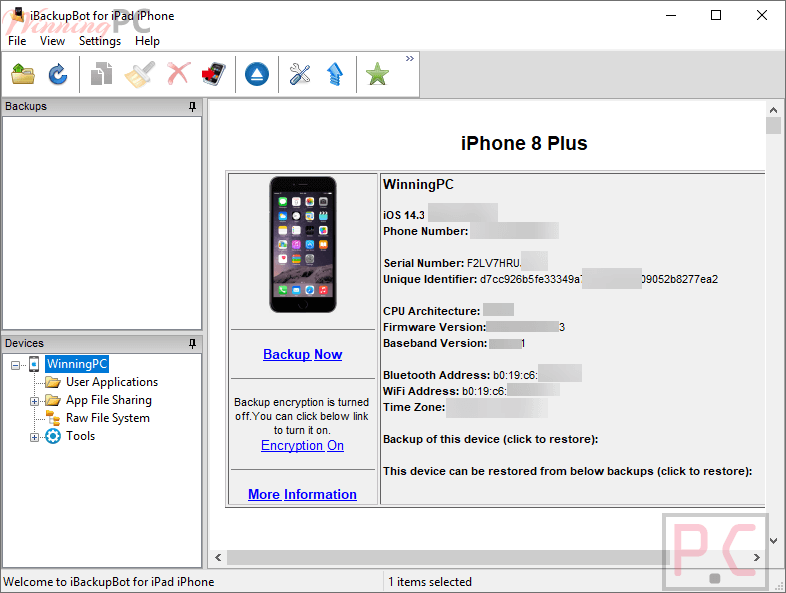This screenshot has width=786, height=593.
Task: Open the View menu
Action: click(52, 41)
